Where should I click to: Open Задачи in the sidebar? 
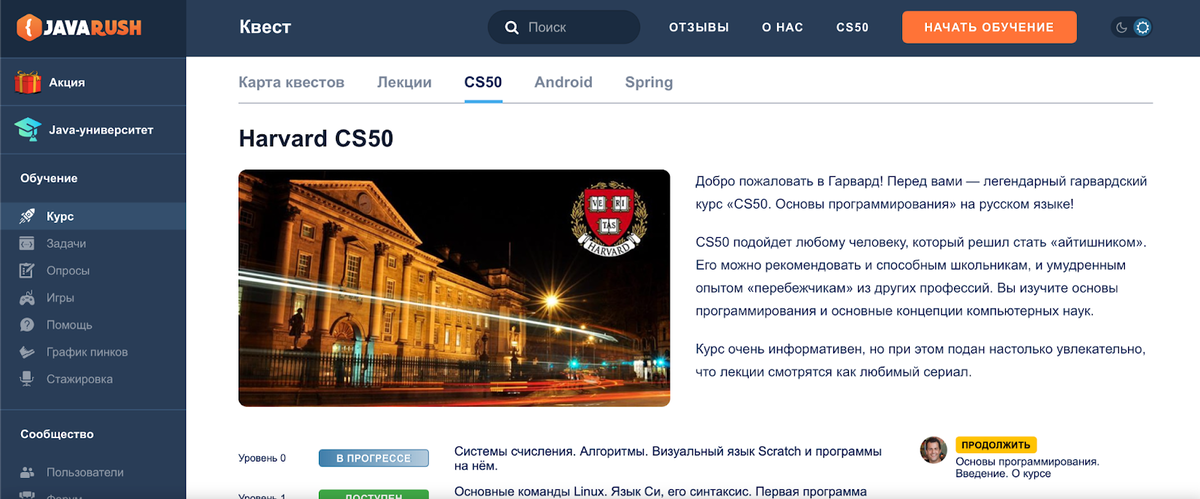click(66, 243)
